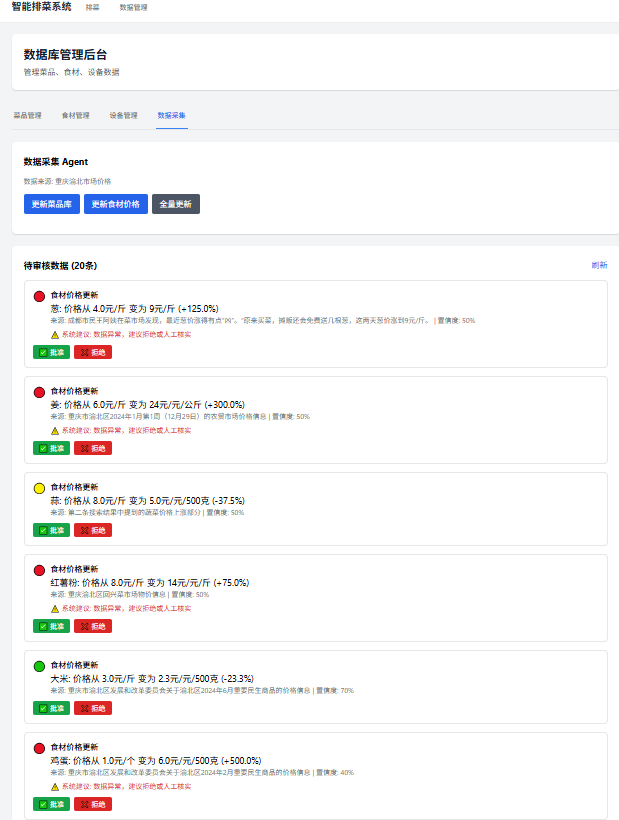Viewport: 619px width, 820px height.
Task: Approve the 红薯粉 price update
Action: point(51,626)
